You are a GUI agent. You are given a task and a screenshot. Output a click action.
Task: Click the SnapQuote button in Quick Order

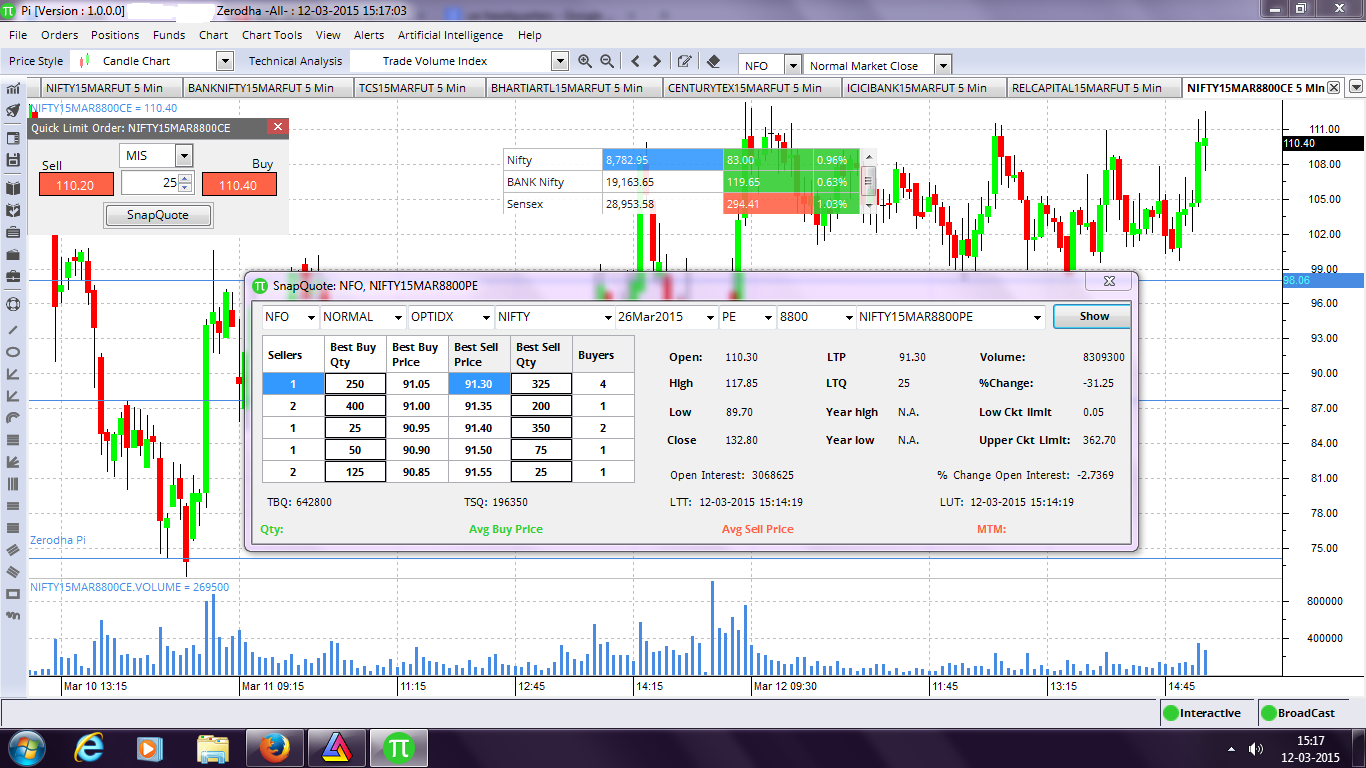click(x=158, y=215)
